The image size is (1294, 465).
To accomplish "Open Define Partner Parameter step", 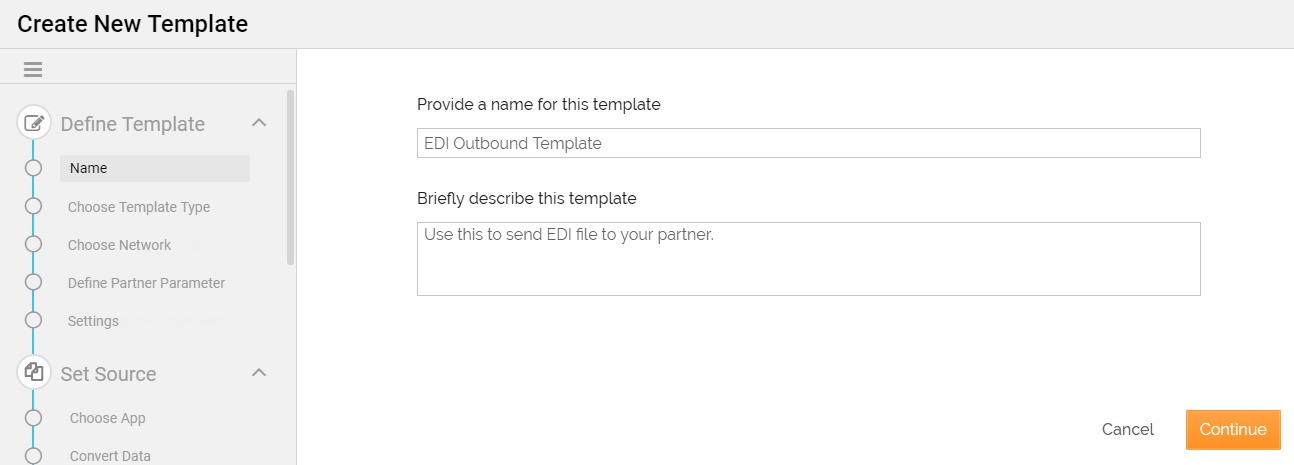I will point(146,283).
